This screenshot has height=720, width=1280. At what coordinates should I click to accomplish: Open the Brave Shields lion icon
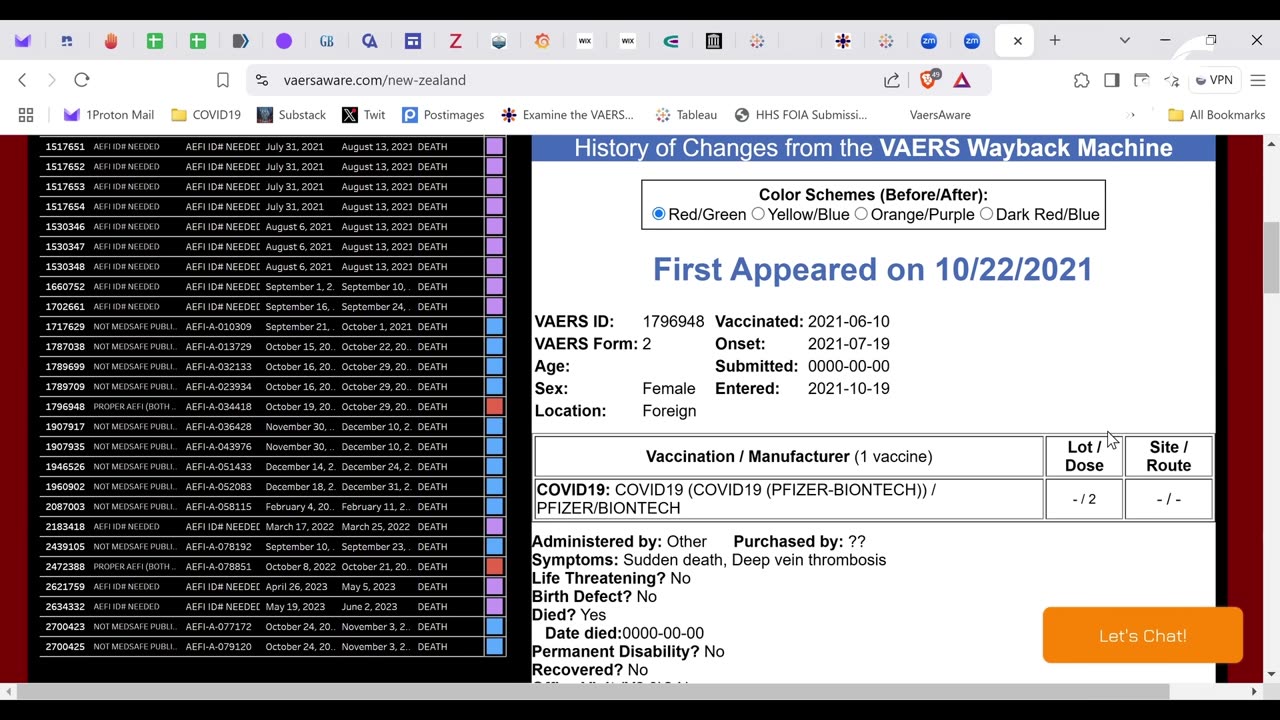929,80
